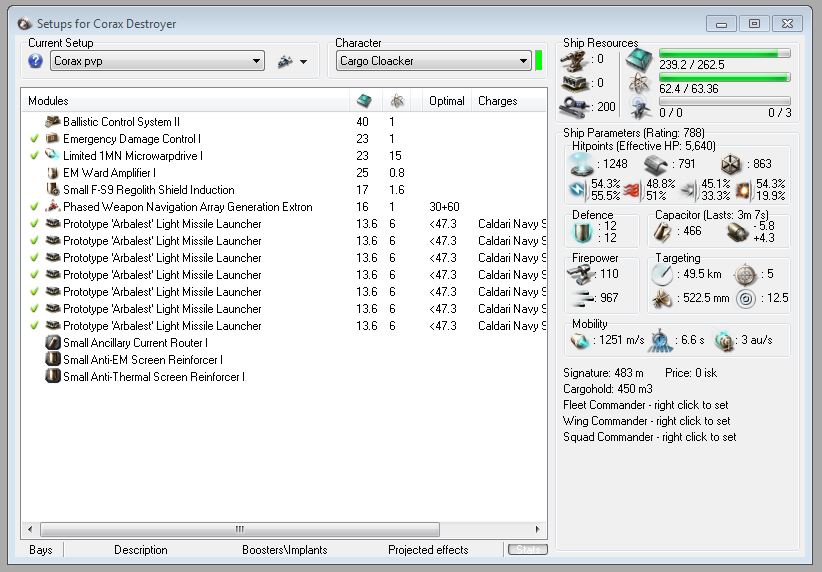The width and height of the screenshot is (822, 572).
Task: Toggle the Phased Weapon Navigation Array checkmark
Action: click(34, 207)
